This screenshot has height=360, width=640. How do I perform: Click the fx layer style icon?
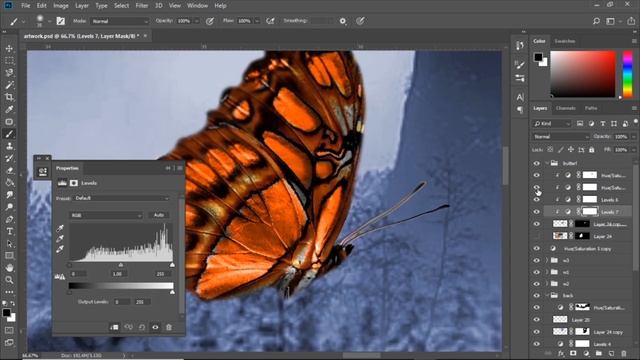tap(561, 353)
